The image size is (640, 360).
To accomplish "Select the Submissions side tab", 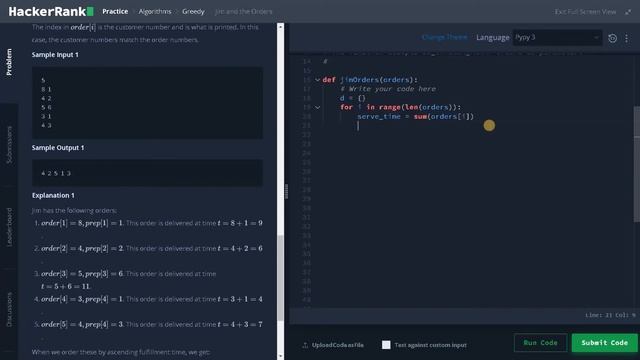I will [9, 145].
